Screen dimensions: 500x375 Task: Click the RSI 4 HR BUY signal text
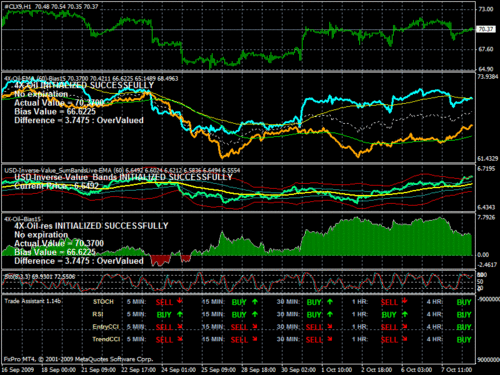[x=464, y=315]
